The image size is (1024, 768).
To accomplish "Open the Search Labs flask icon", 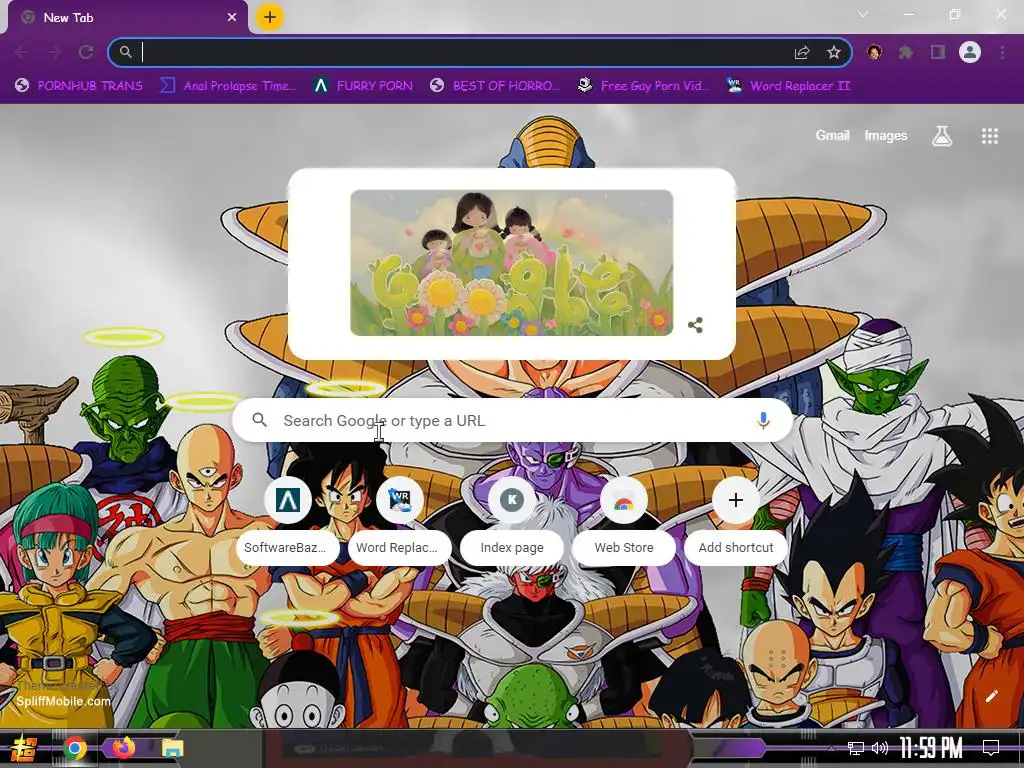I will [x=942, y=136].
